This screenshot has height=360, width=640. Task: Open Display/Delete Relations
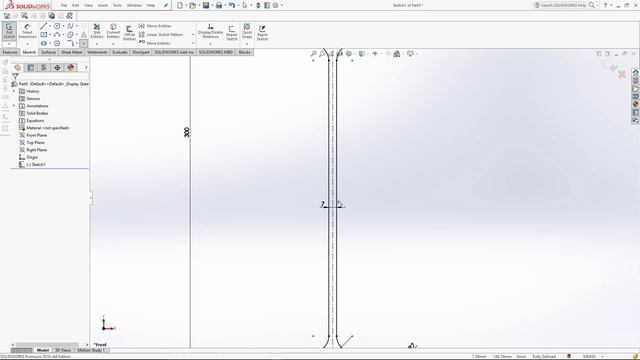pyautogui.click(x=211, y=31)
